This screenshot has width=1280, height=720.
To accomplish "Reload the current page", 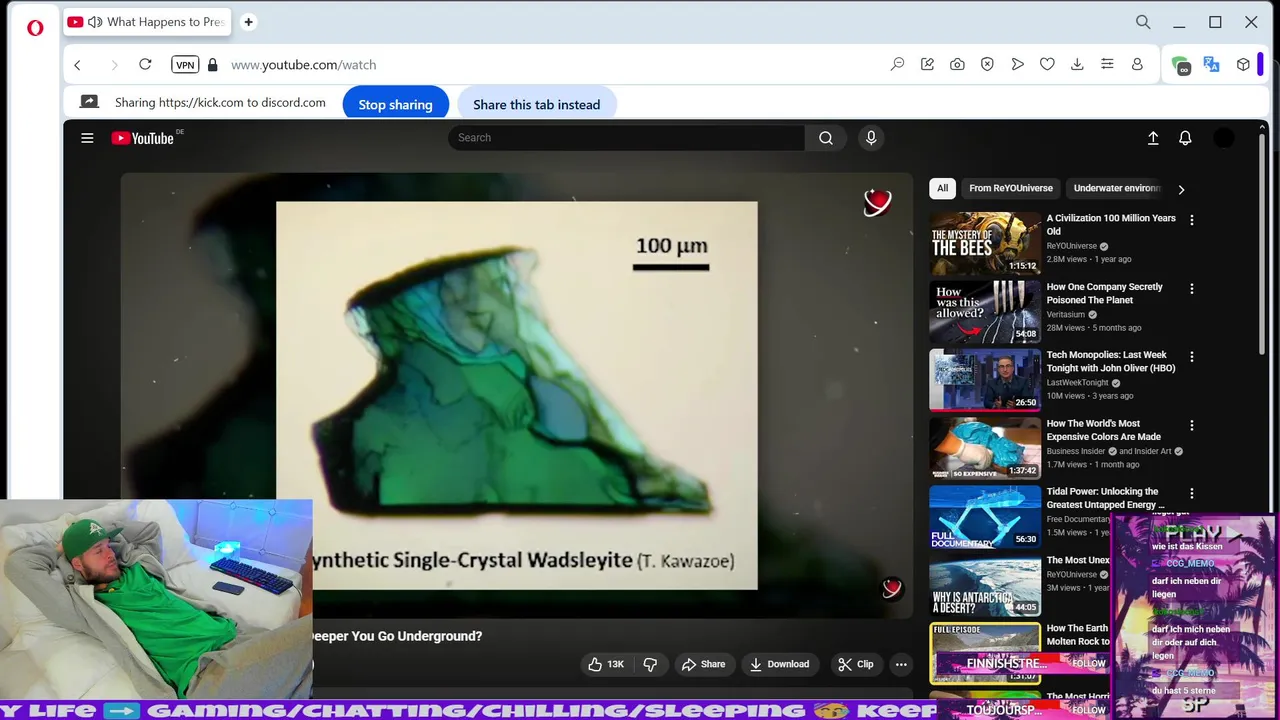I will [145, 64].
